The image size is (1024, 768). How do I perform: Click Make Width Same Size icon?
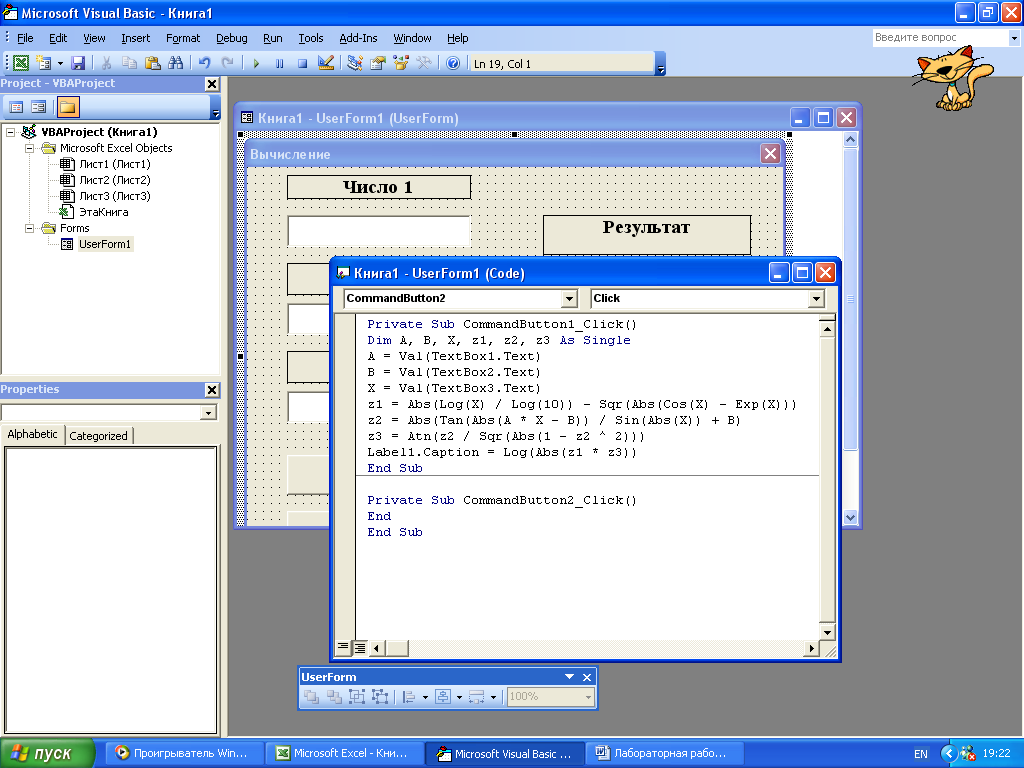(477, 697)
